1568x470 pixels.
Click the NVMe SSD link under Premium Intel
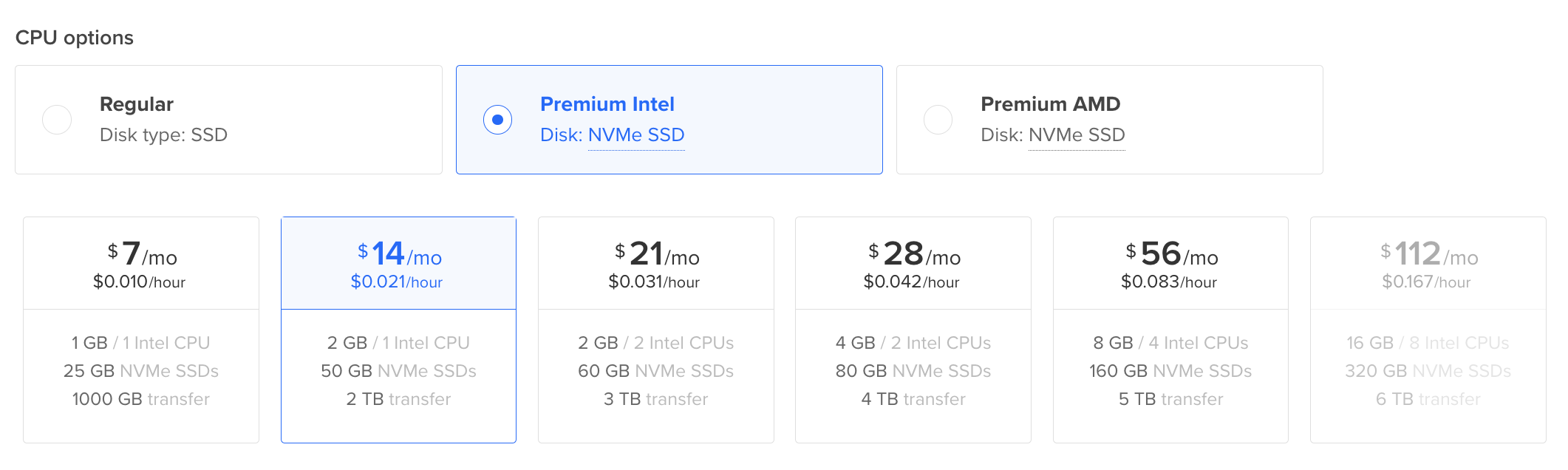(636, 135)
